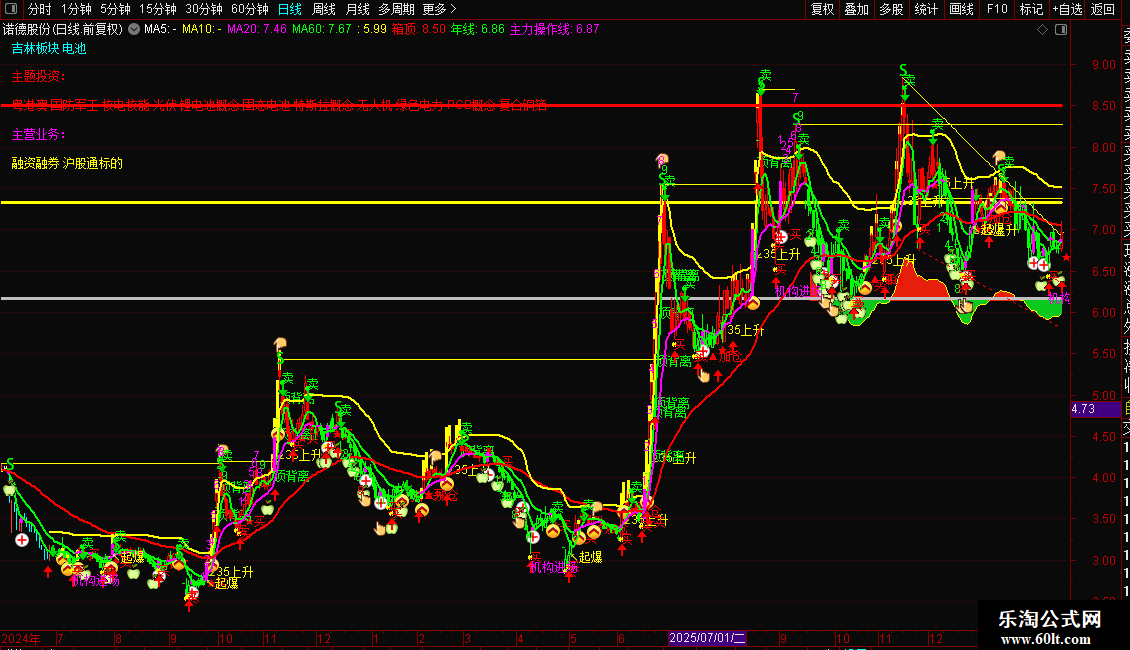Screen dimensions: 1130x650
Task: Select the 日线 daily tab
Action: click(x=290, y=9)
